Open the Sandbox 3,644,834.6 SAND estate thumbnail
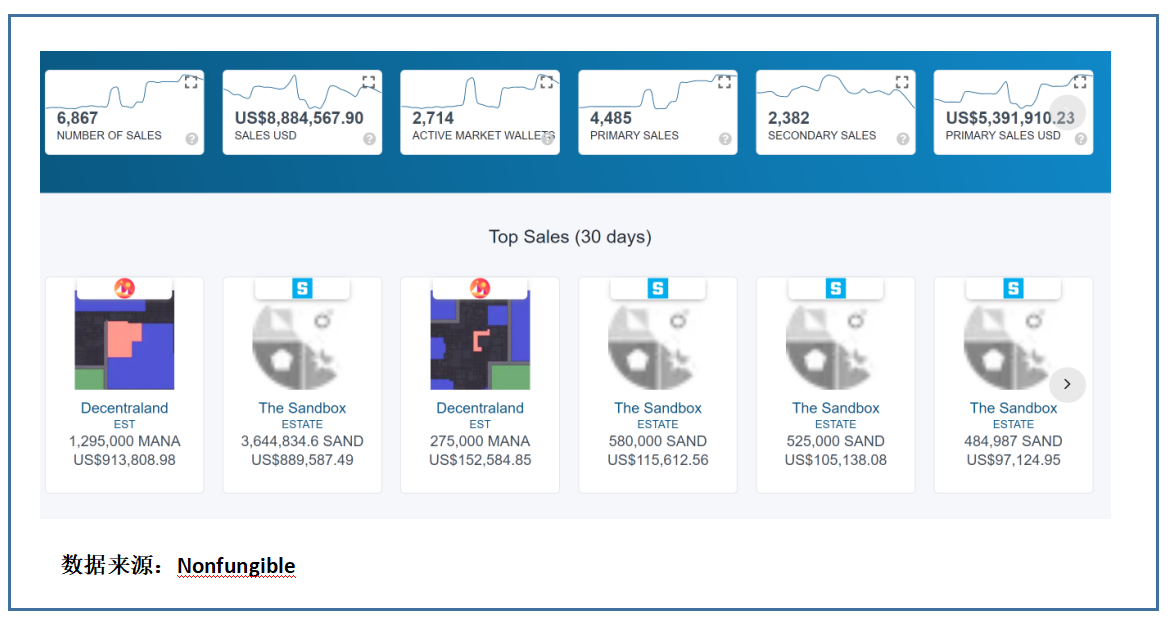The height and width of the screenshot is (624, 1174). coord(302,346)
